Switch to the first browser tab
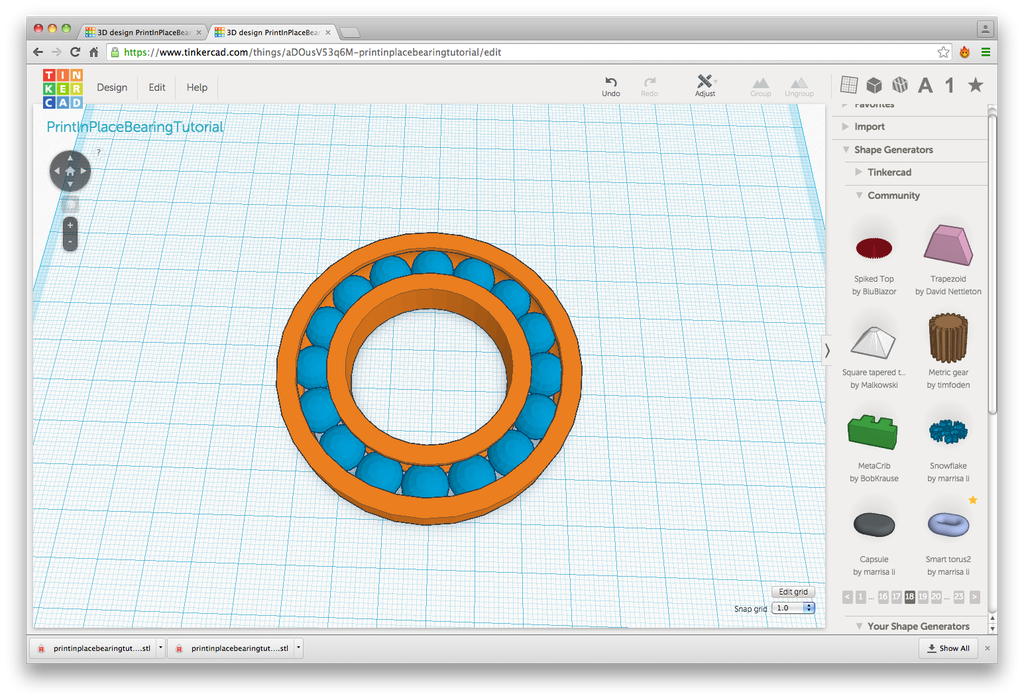1024x700 pixels. click(142, 32)
